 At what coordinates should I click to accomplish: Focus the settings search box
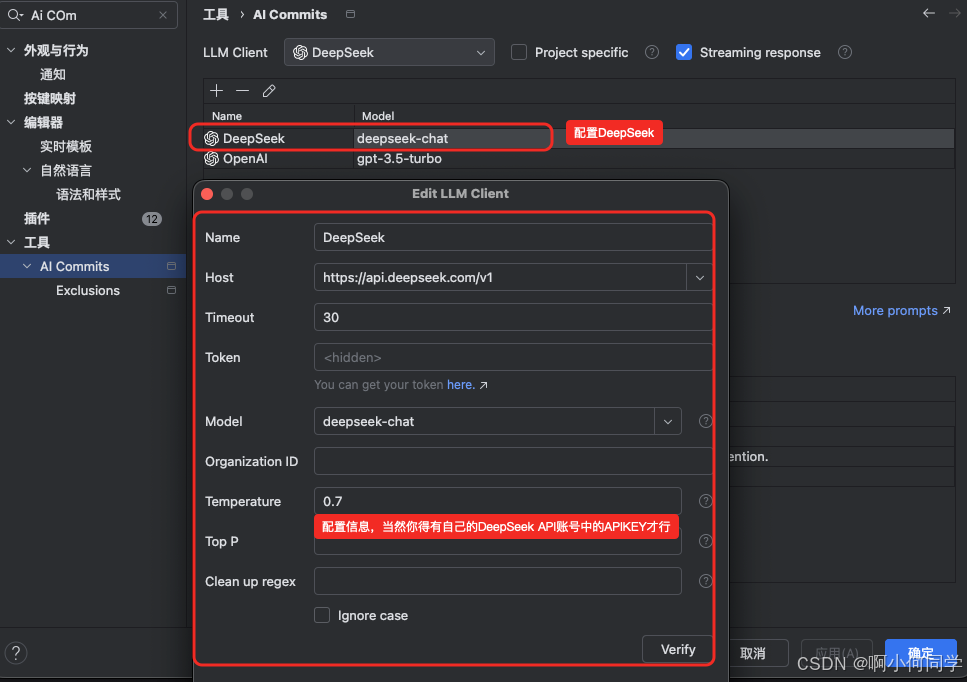(x=91, y=15)
